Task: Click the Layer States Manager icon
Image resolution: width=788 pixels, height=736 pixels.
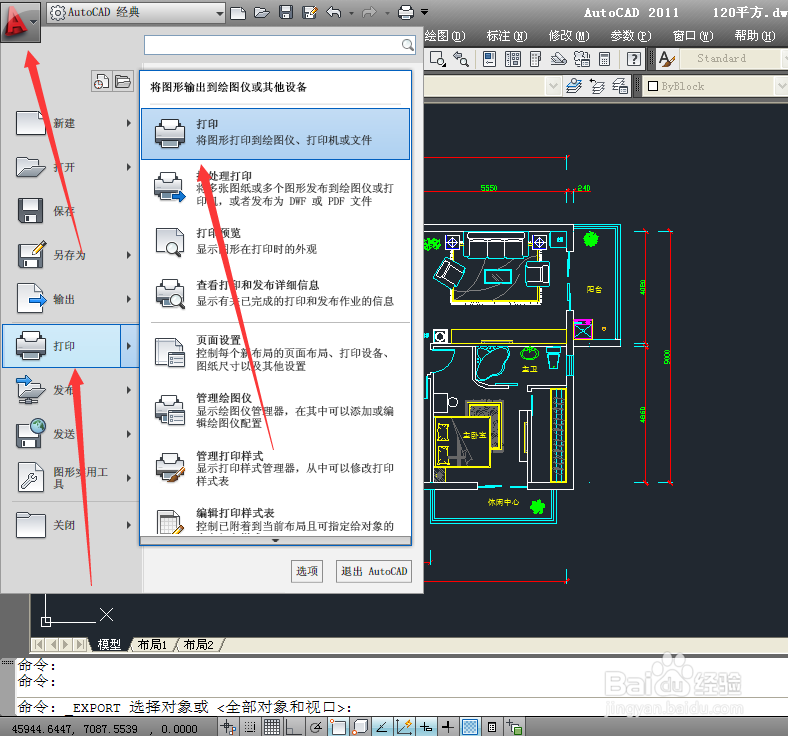Action: click(620, 86)
